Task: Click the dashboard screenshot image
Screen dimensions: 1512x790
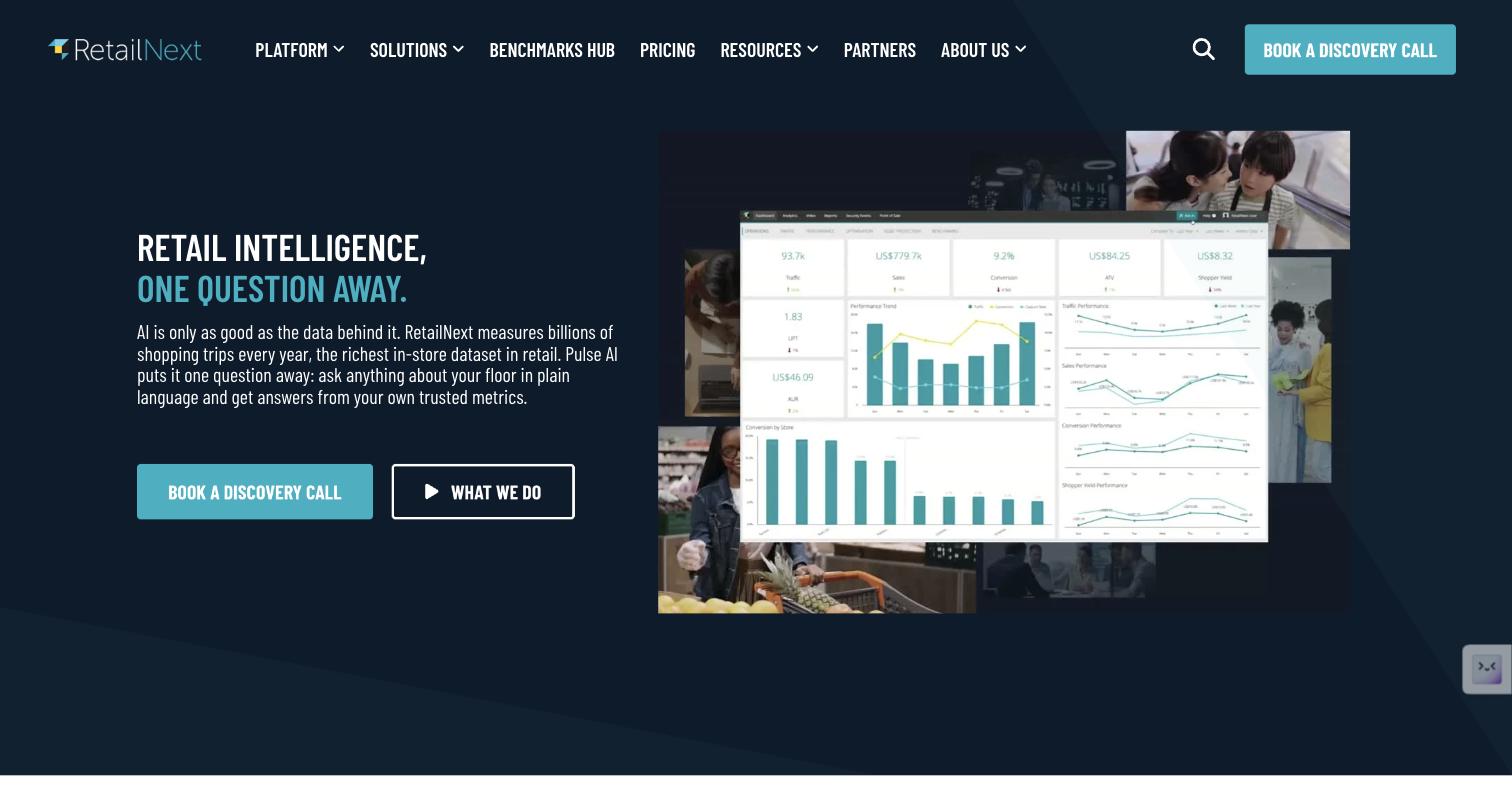Action: tap(1004, 376)
